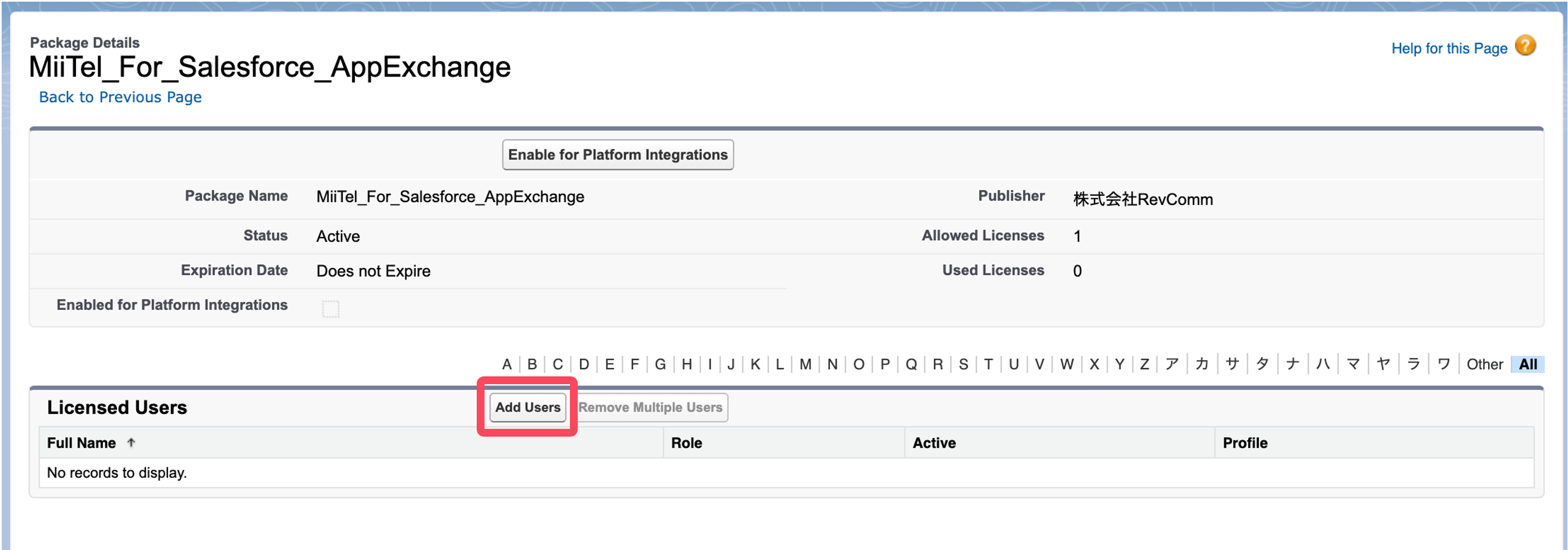Image resolution: width=1568 pixels, height=550 pixels.
Task: Filter users by letter G
Action: [660, 364]
